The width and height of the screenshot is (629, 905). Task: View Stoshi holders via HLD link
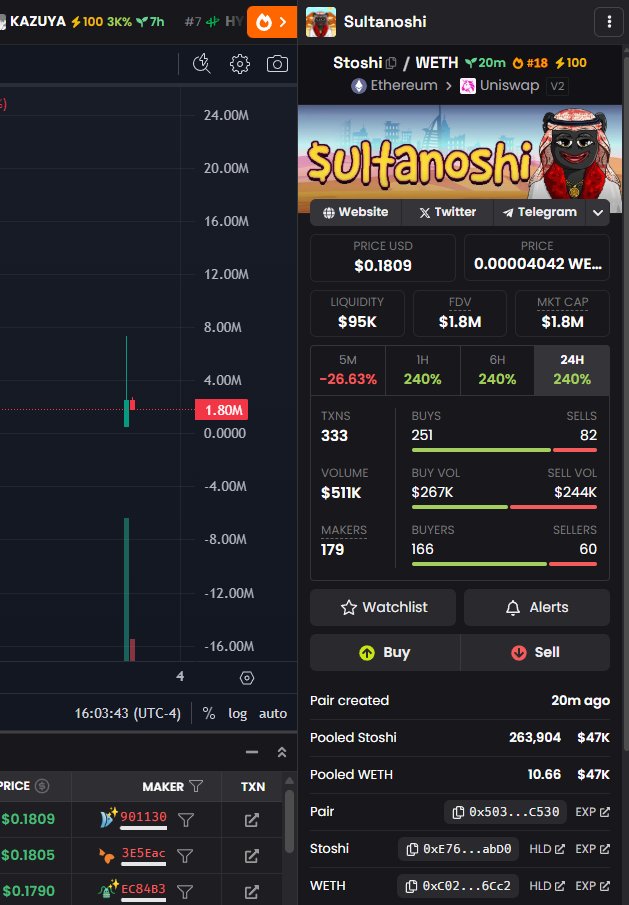point(546,849)
